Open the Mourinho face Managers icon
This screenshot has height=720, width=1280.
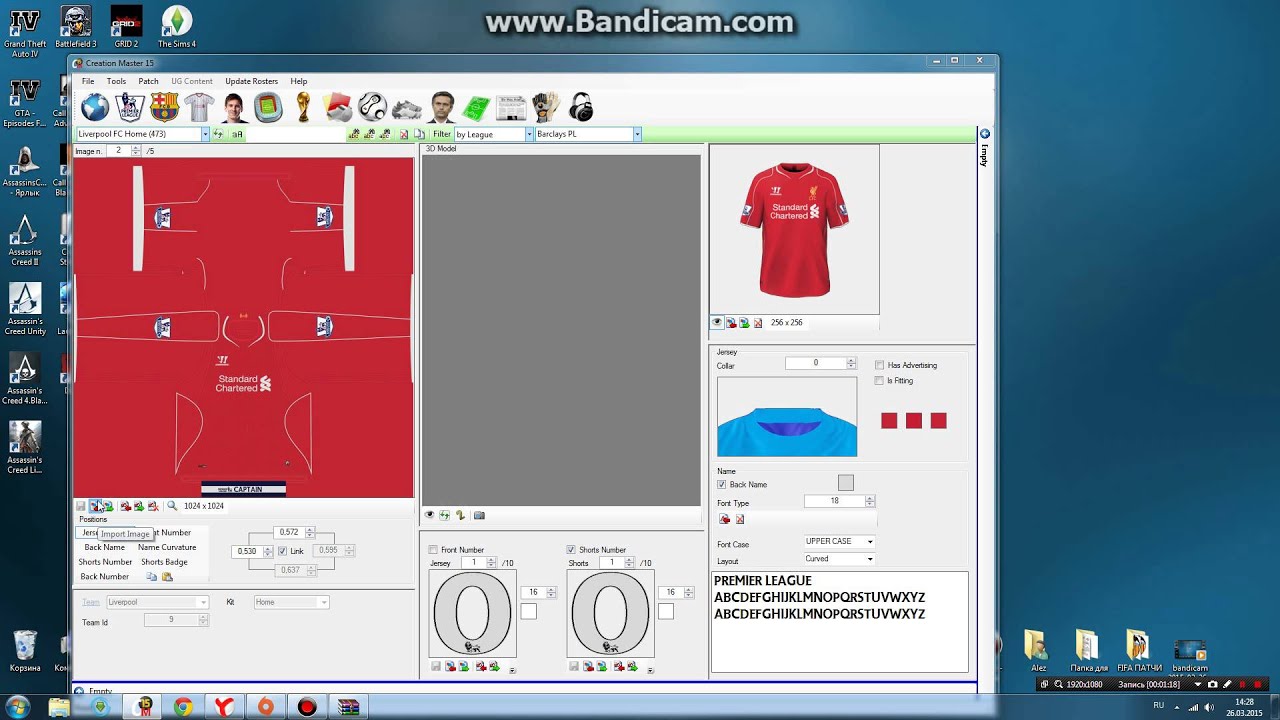pyautogui.click(x=442, y=107)
